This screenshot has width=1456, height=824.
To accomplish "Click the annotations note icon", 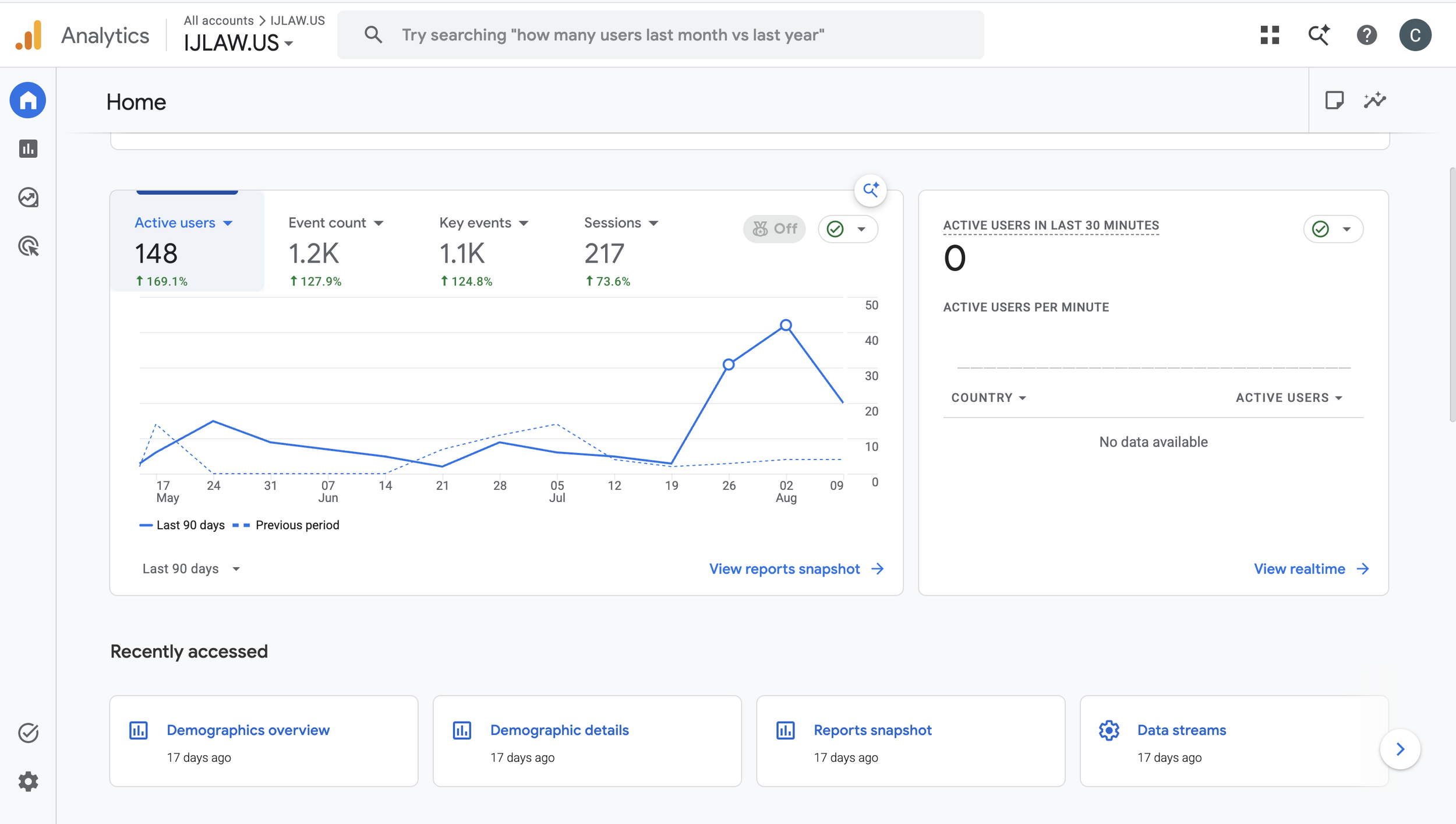I will (x=1334, y=100).
